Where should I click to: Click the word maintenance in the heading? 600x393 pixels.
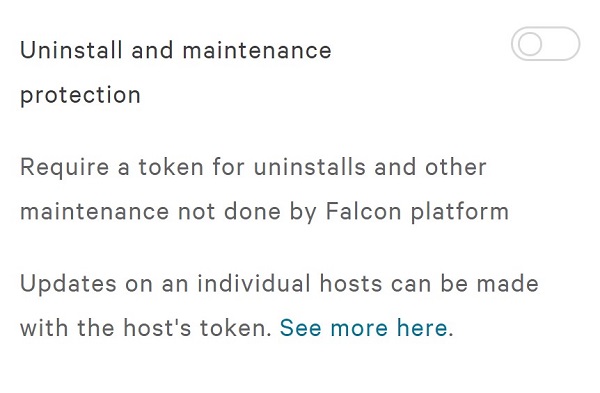[x=257, y=51]
